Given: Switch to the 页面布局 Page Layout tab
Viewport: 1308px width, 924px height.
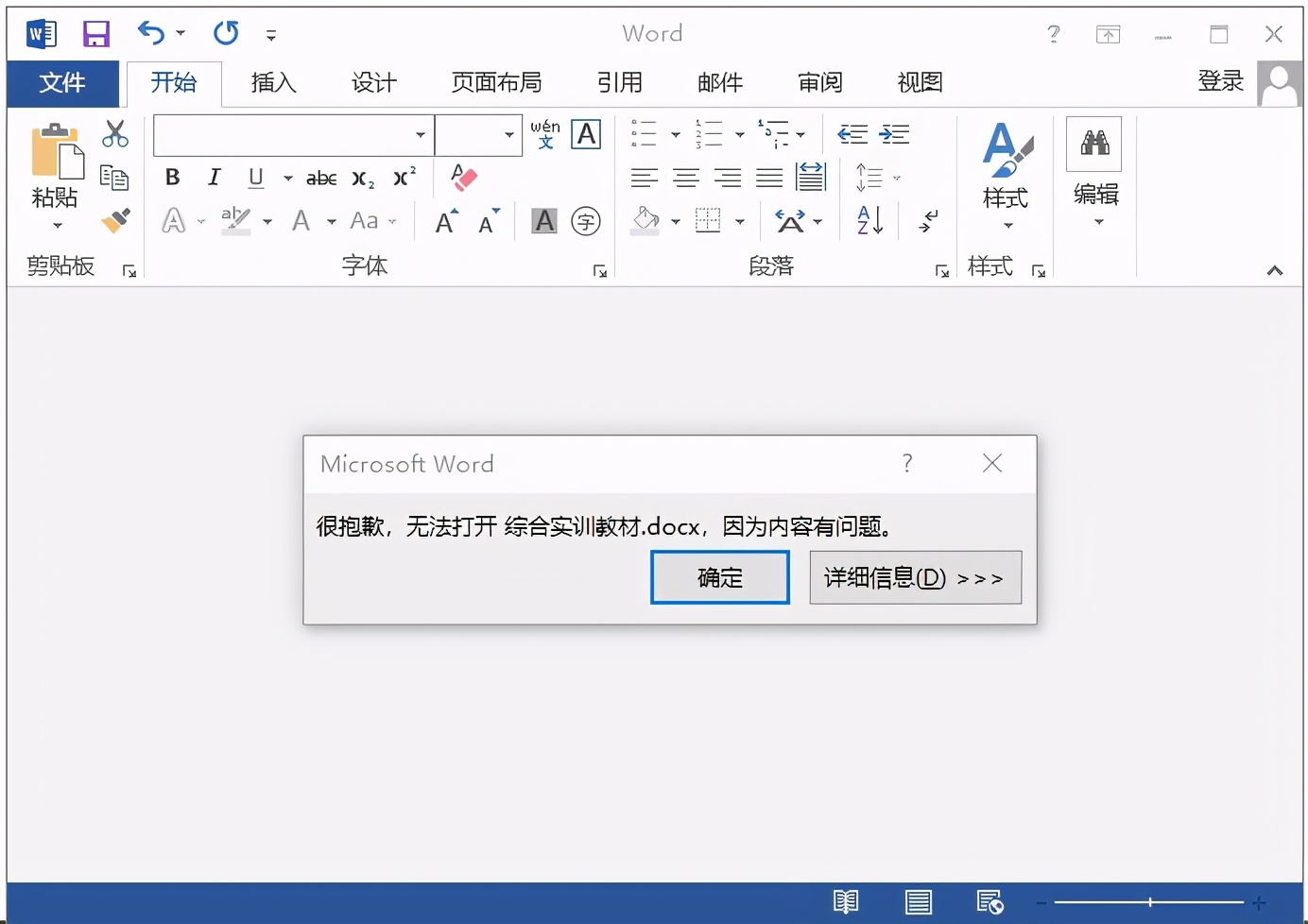Looking at the screenshot, I should [x=496, y=83].
